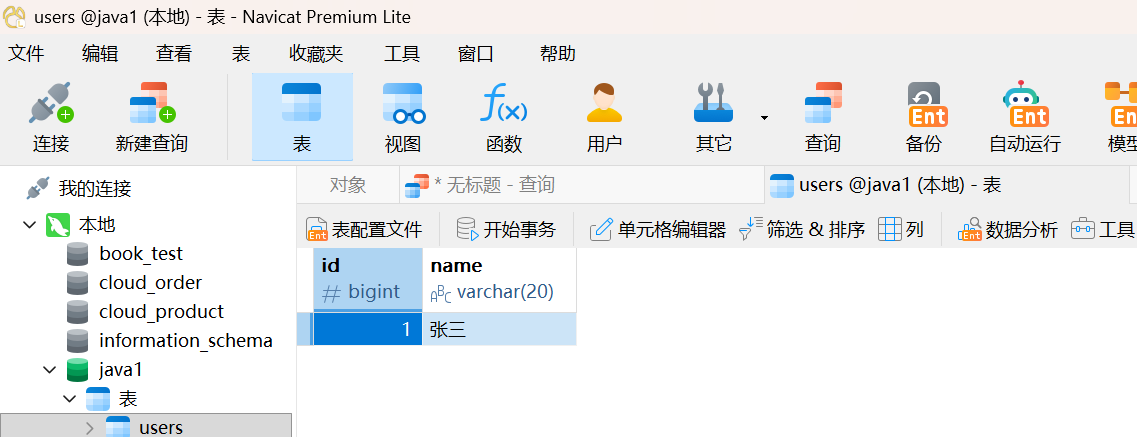Open the 单元格编辑器 tool
Screen dimensions: 1137x437
tap(658, 230)
